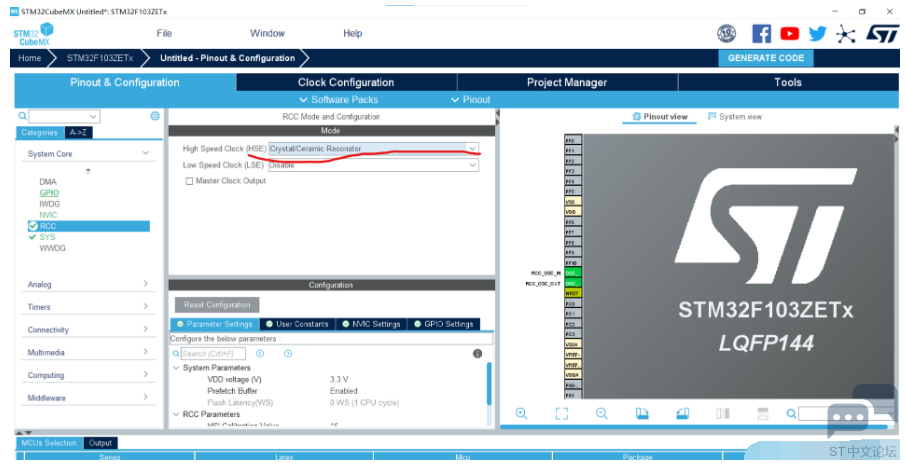Click the NRST pin on chip
Image resolution: width=906 pixels, height=467 pixels.
coord(573,294)
